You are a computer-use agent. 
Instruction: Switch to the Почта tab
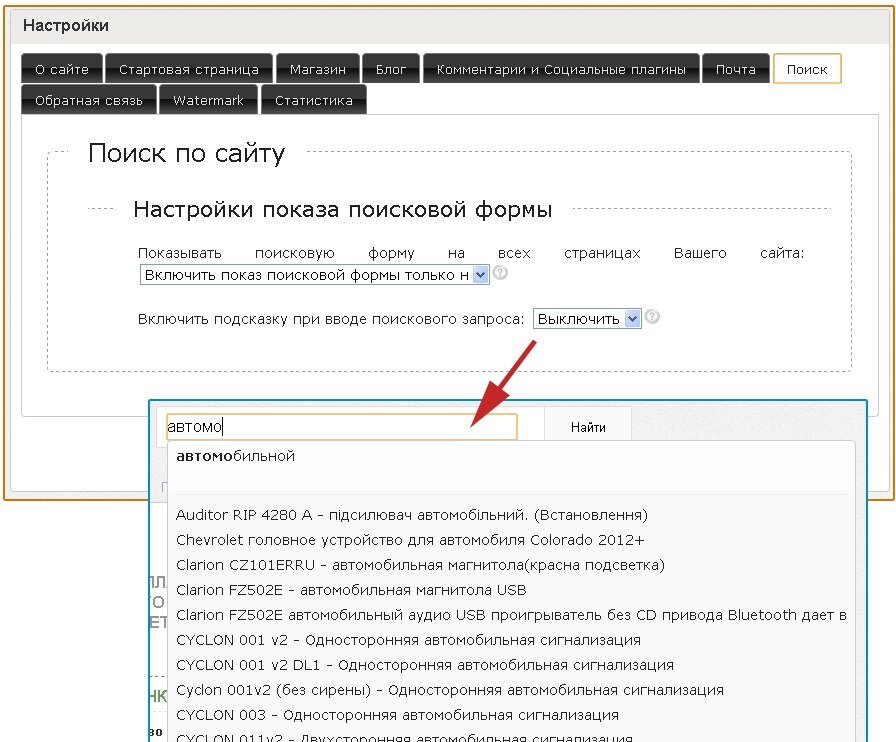[735, 69]
